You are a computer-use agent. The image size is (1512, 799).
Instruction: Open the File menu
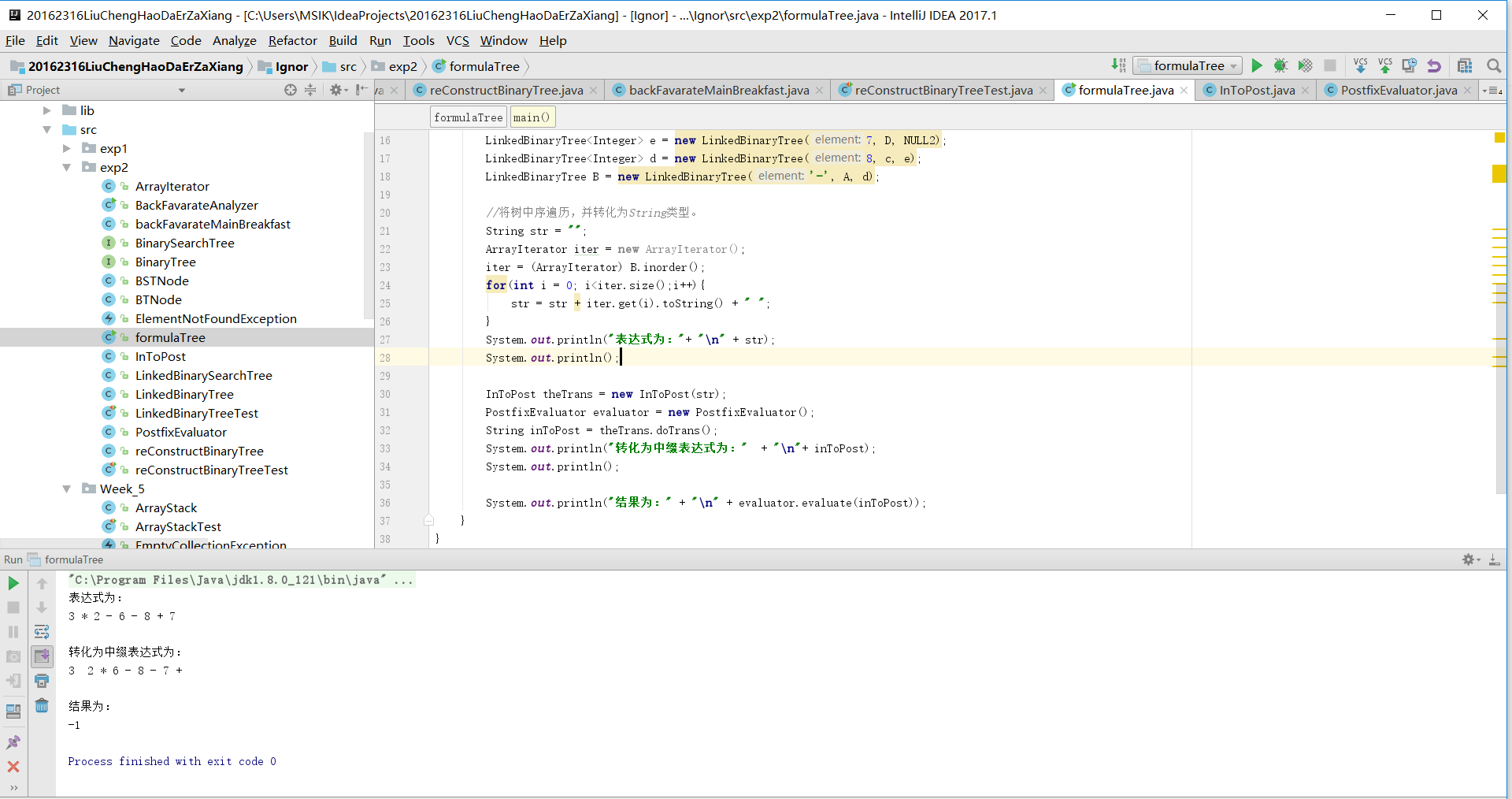click(15, 40)
